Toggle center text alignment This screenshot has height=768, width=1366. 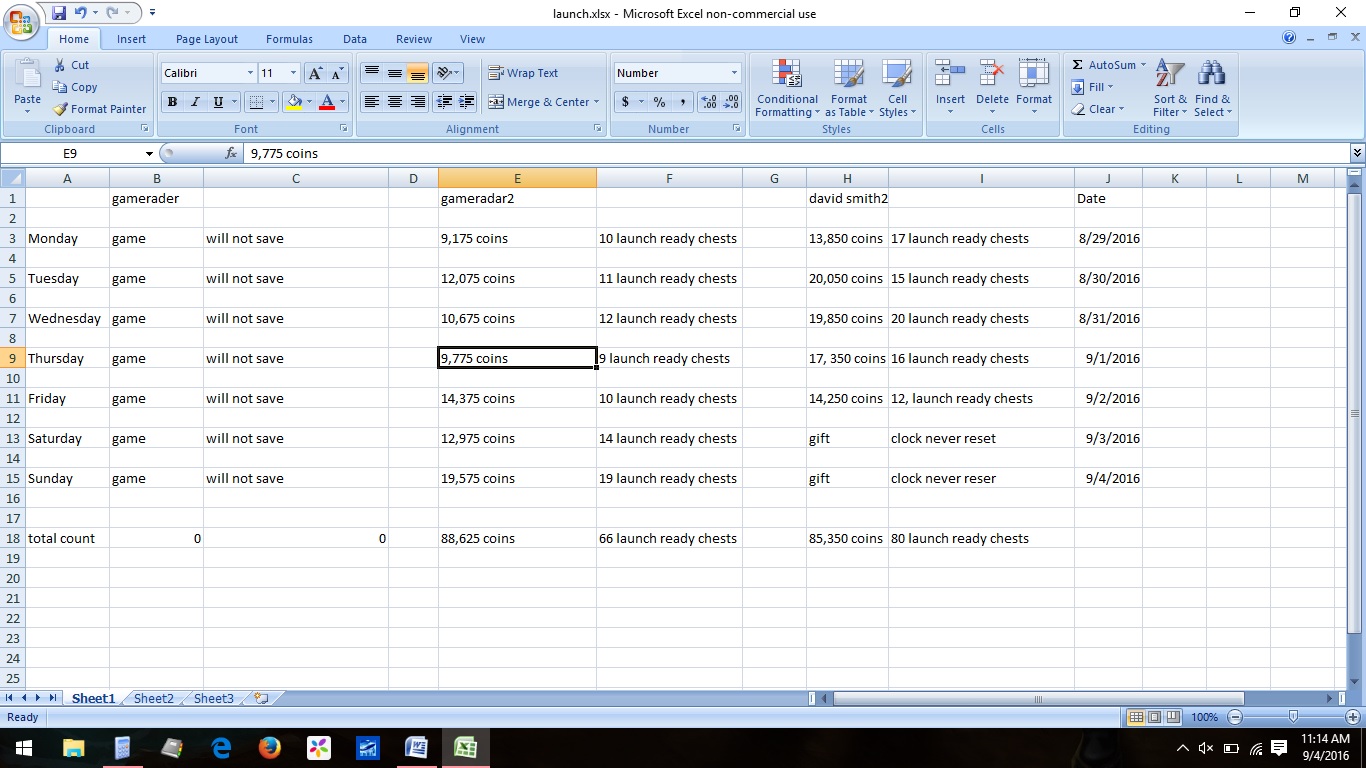[x=395, y=102]
